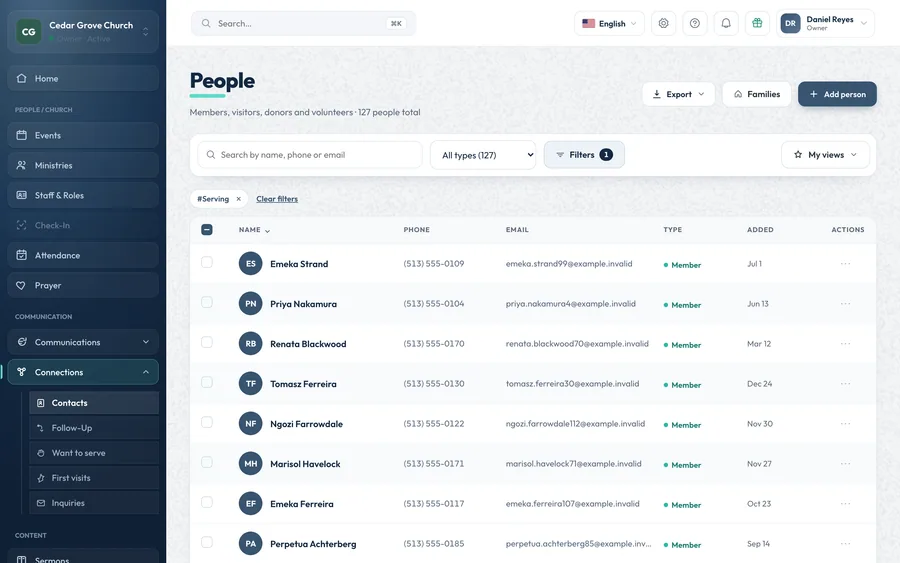Open Ministries in the sidebar
The image size is (900, 563).
83,165
